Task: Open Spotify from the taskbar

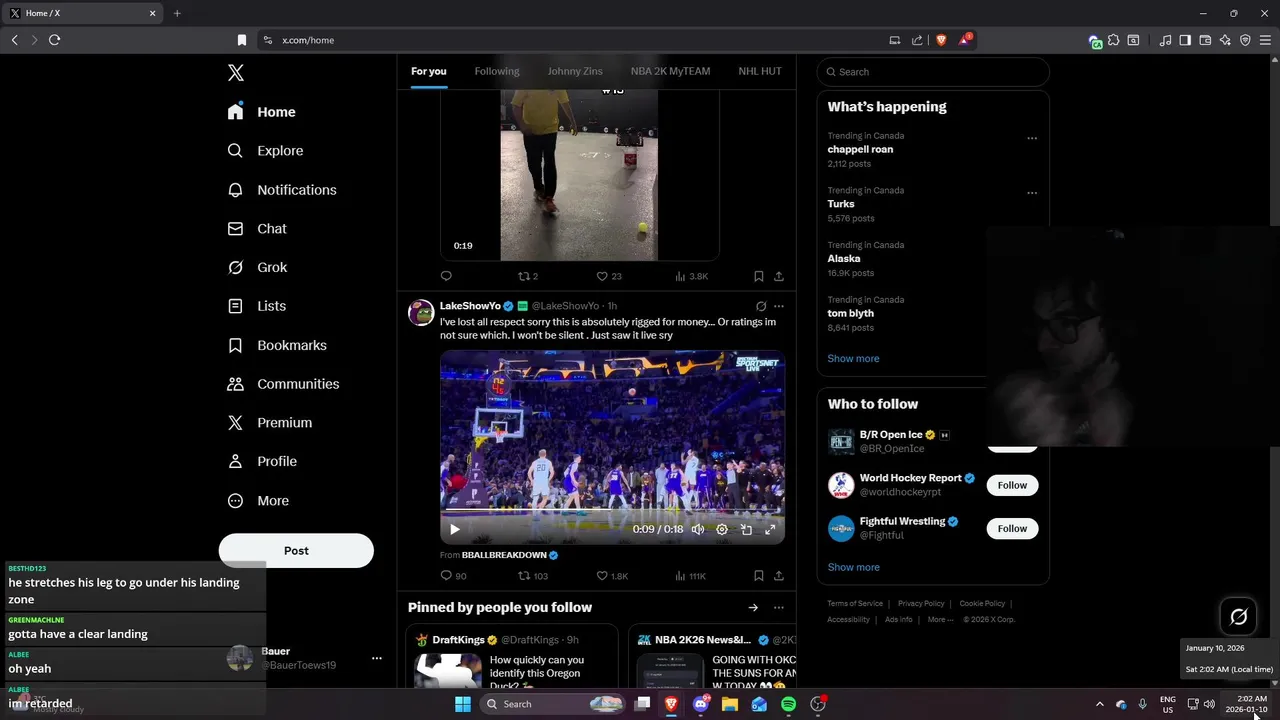Action: (x=788, y=704)
